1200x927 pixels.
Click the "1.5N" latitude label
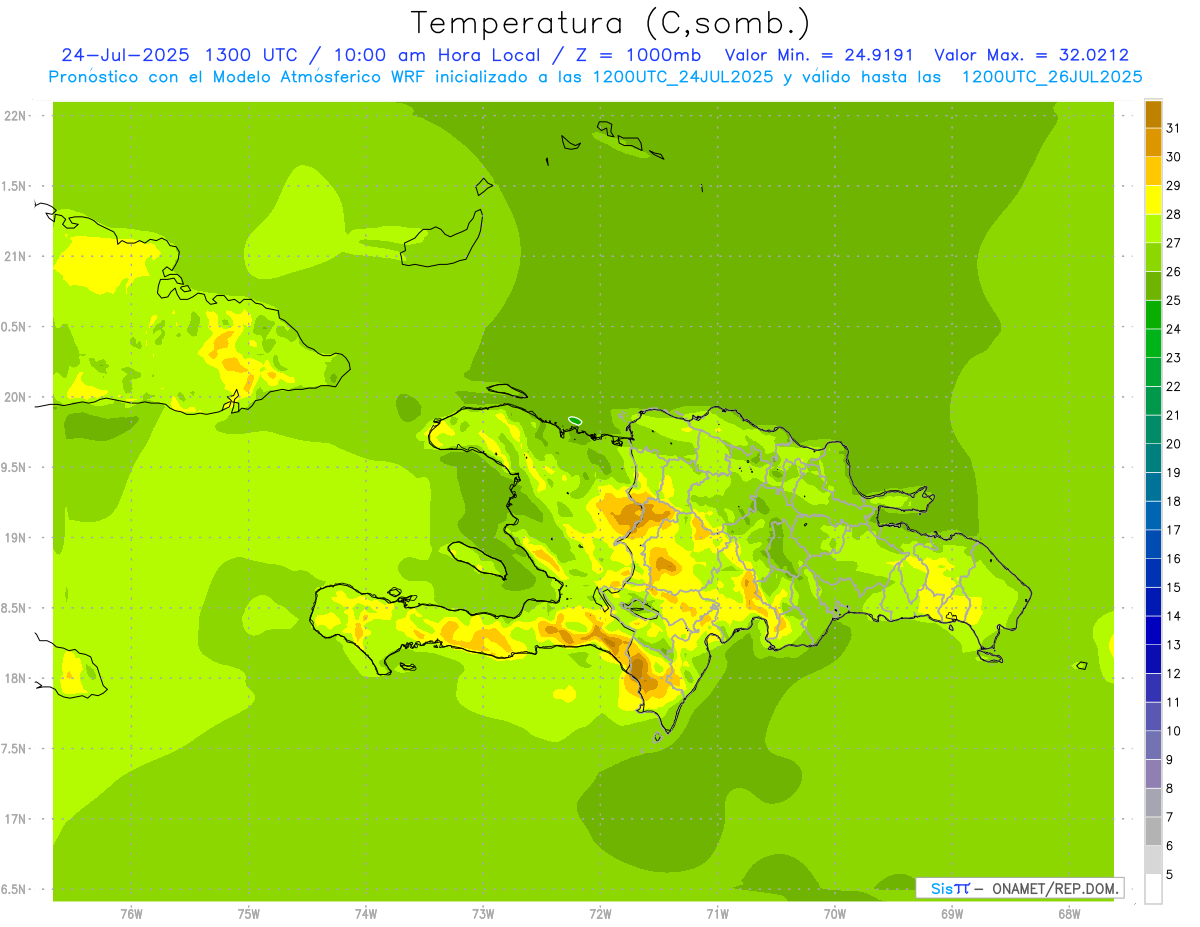[14, 186]
